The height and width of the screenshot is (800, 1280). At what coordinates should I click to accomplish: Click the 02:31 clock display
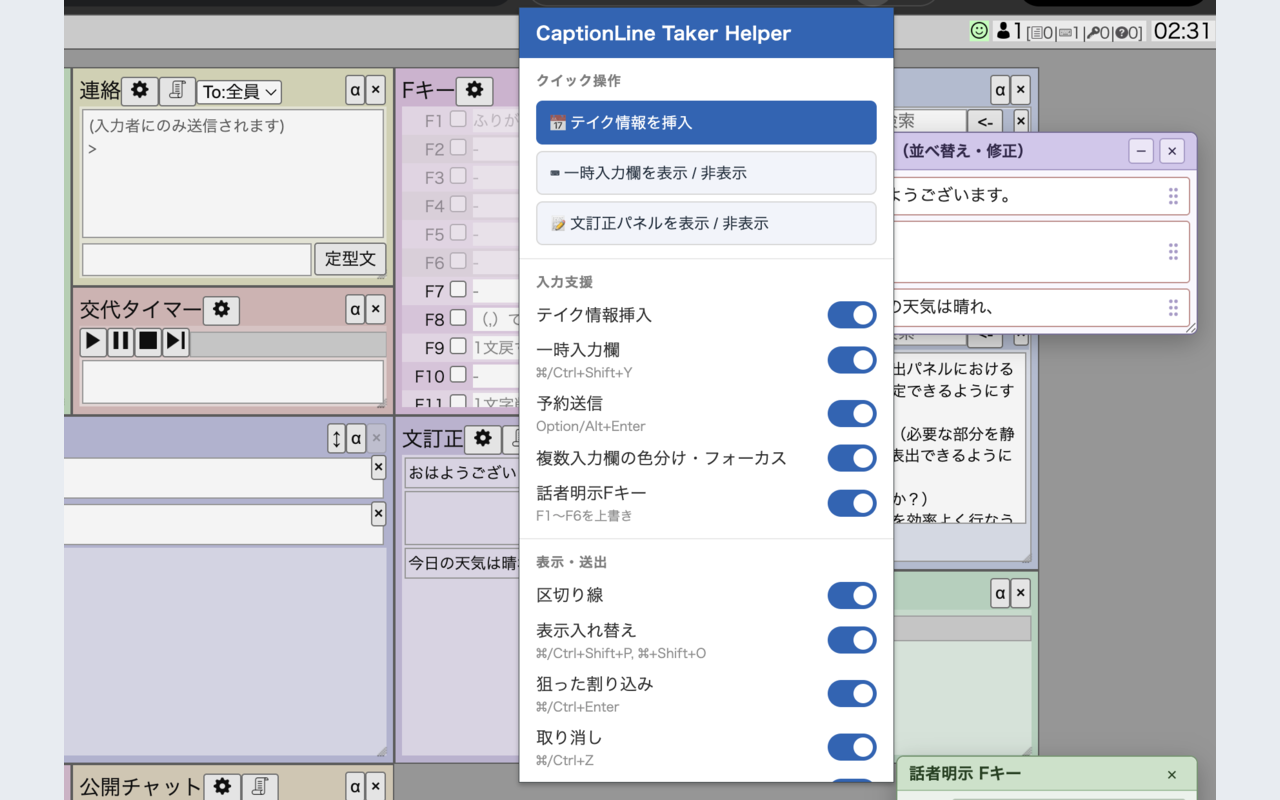coord(1182,31)
